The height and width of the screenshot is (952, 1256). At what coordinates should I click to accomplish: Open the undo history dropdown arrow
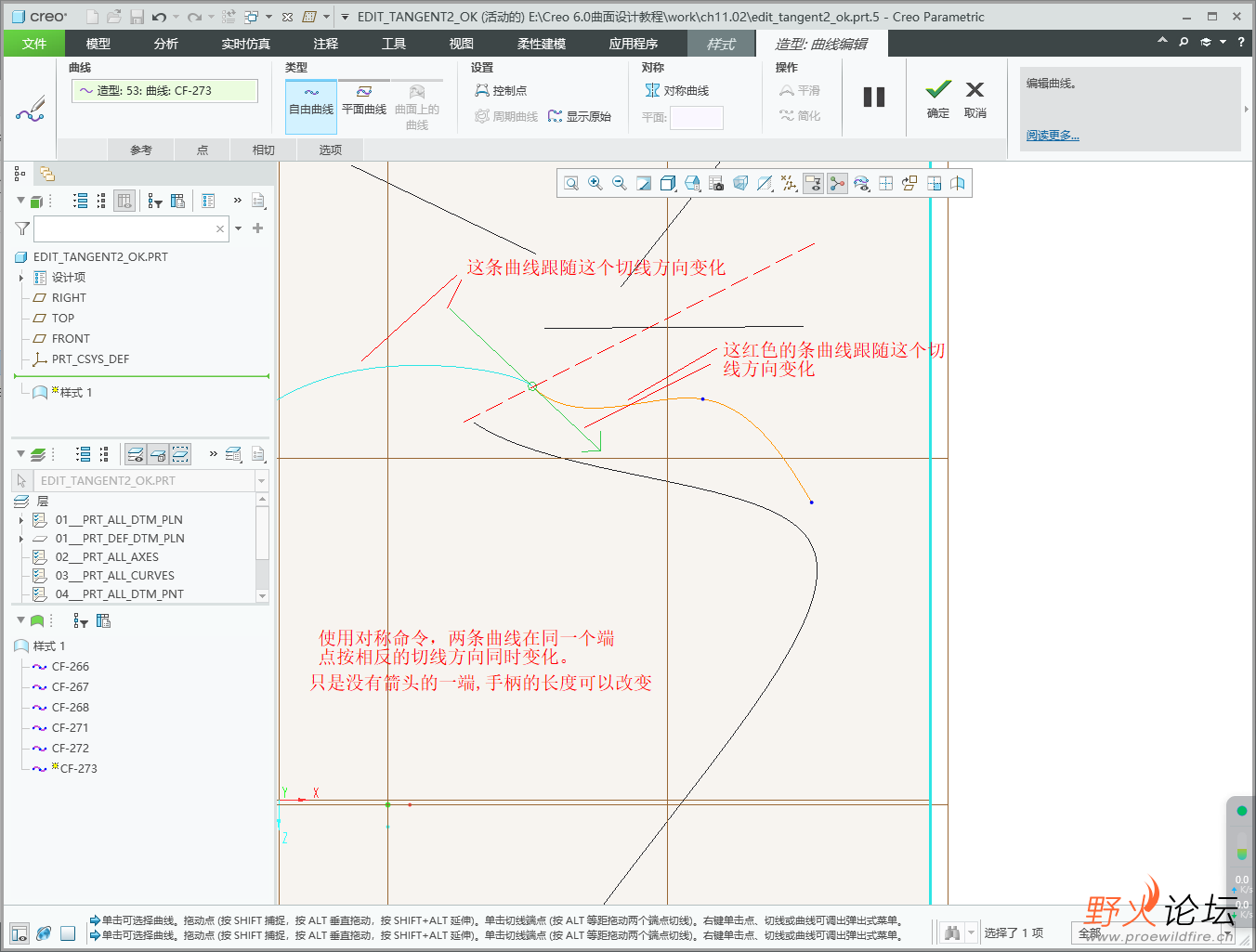pos(176,17)
